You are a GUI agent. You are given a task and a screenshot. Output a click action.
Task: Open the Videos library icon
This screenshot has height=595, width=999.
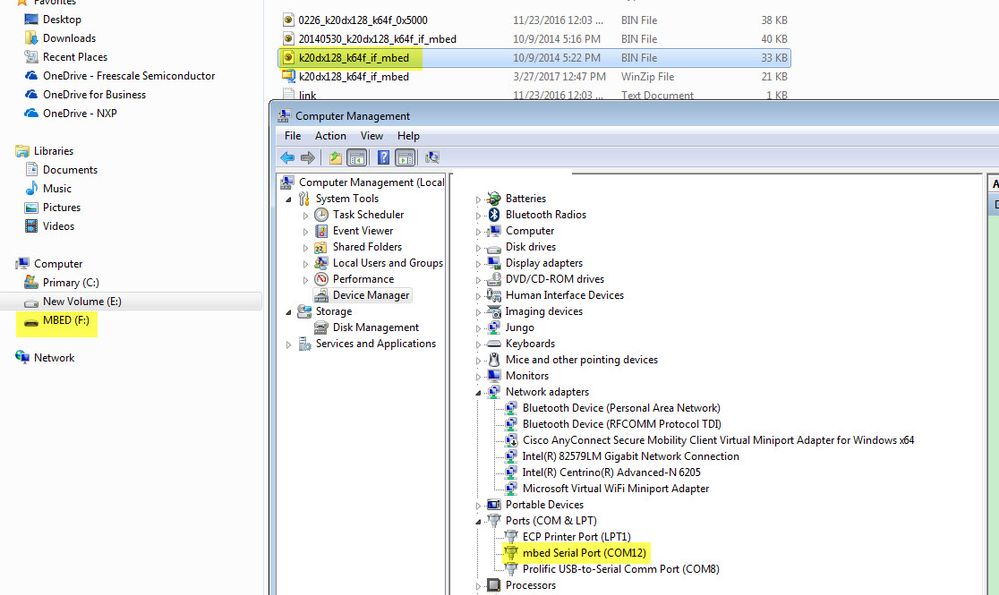(x=31, y=226)
